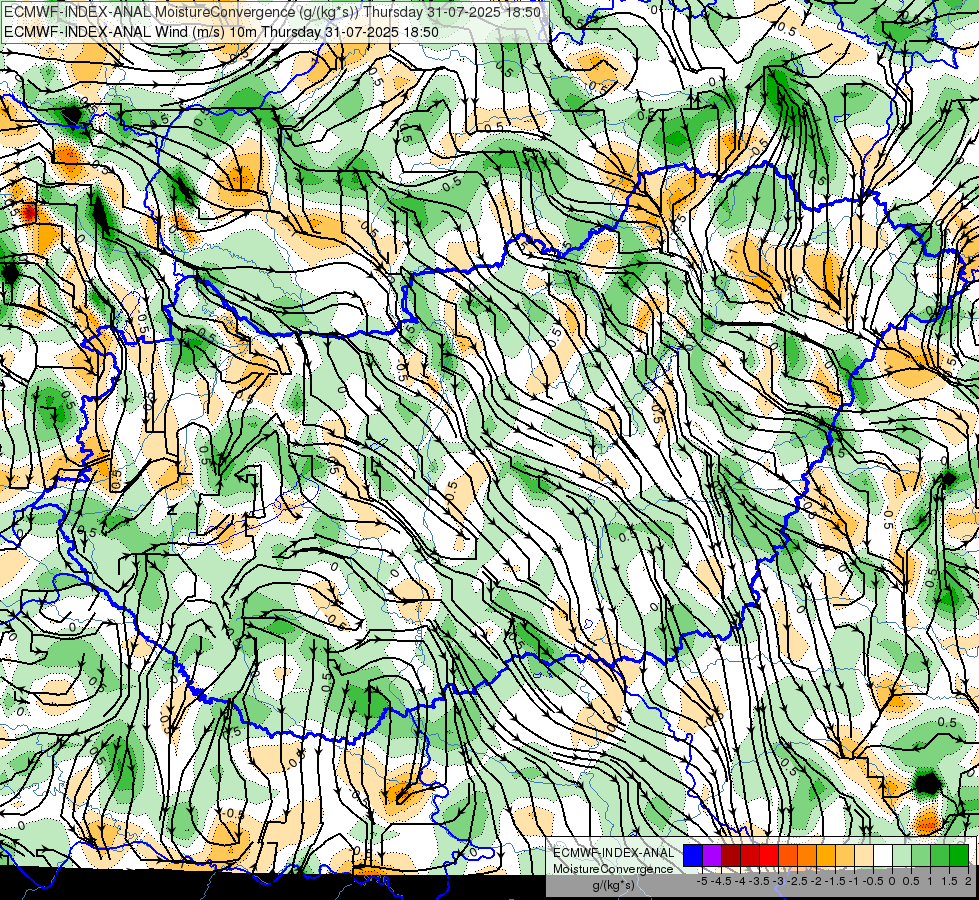The width and height of the screenshot is (979, 900).
Task: Select the darkest green legend swatch
Action: coord(960,856)
